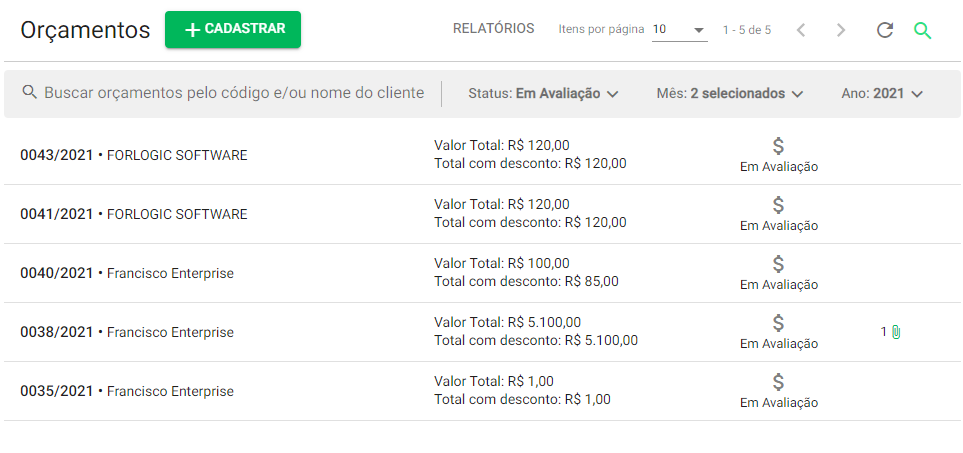Image resolution: width=963 pixels, height=453 pixels.
Task: Go to next page arrow
Action: click(841, 29)
